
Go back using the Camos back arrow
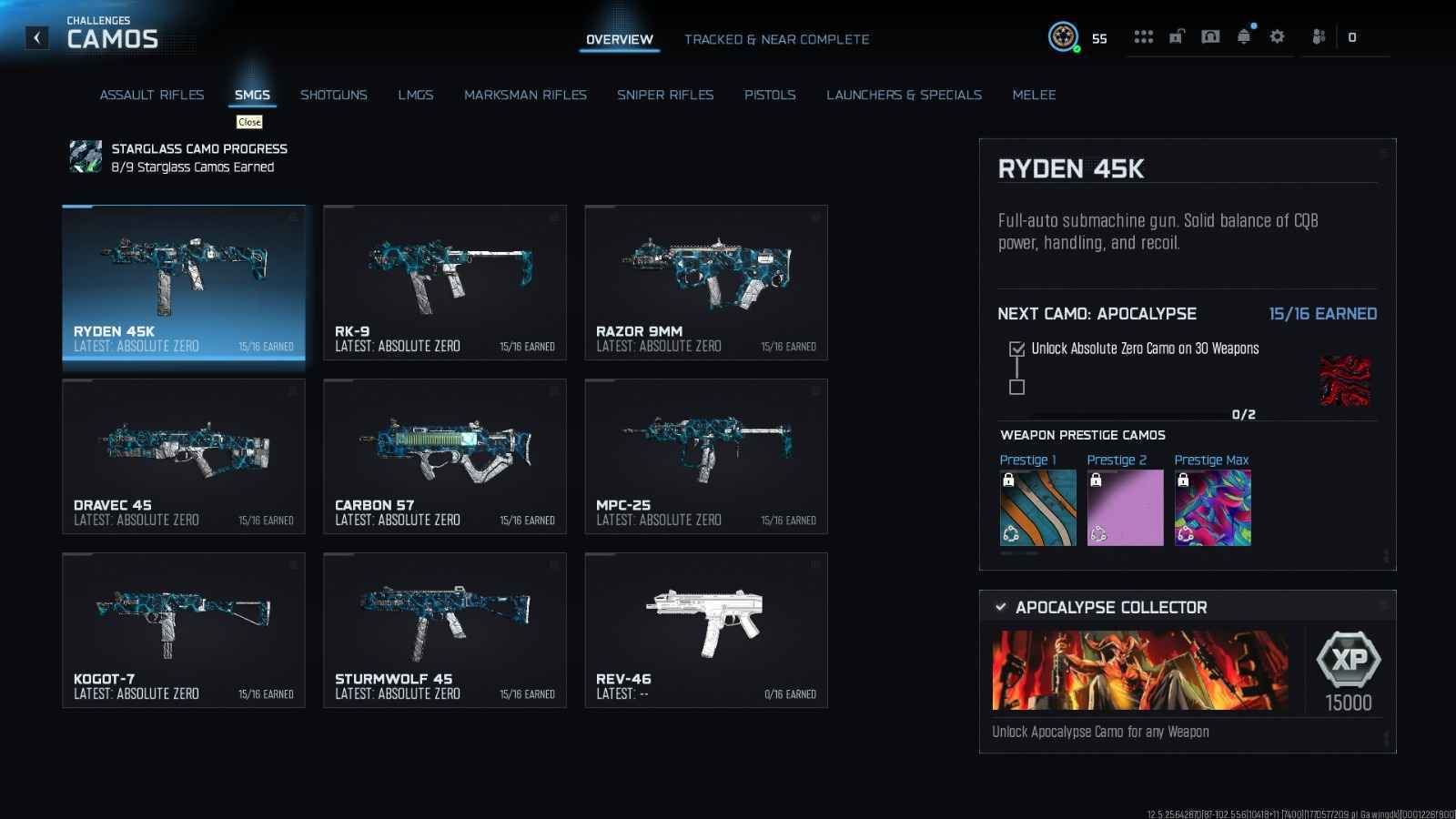tap(36, 37)
